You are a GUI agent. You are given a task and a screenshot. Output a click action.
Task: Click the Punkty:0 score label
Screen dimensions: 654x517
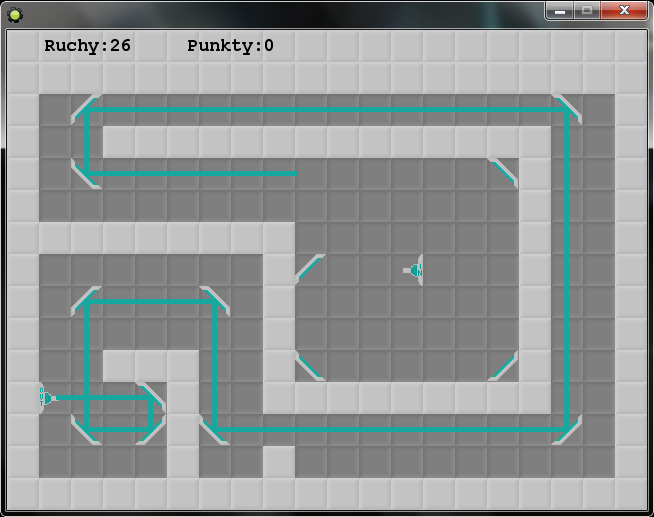coord(230,46)
